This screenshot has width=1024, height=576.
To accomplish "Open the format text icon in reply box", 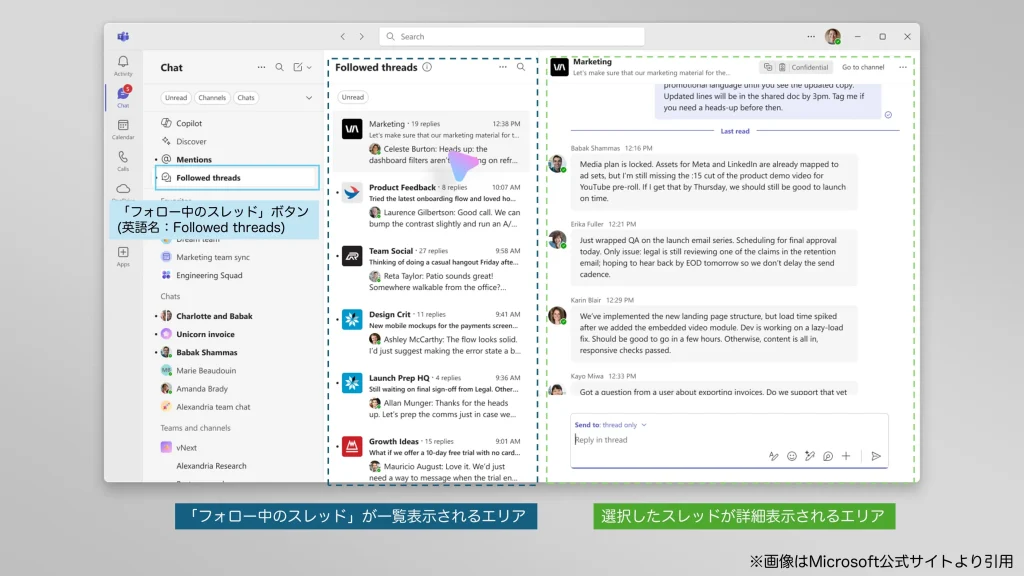I will pyautogui.click(x=773, y=456).
